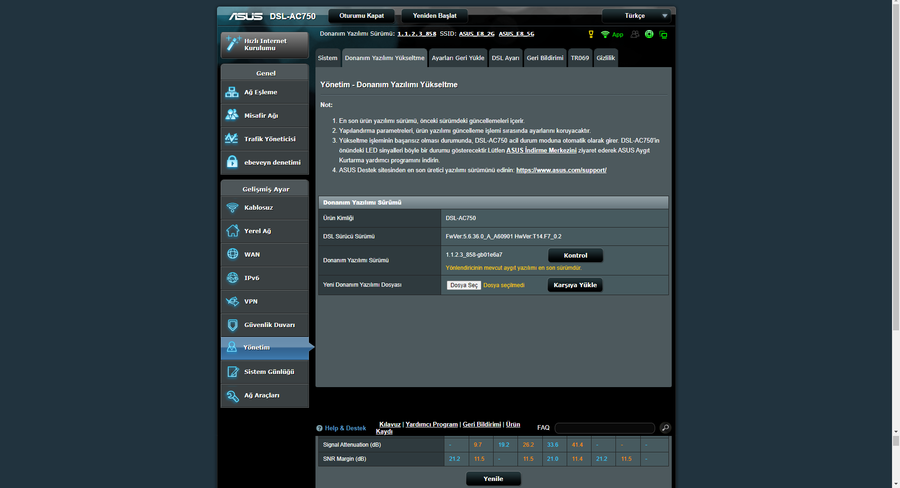Open Güvenlik Duvarı shield icon

click(x=232, y=325)
